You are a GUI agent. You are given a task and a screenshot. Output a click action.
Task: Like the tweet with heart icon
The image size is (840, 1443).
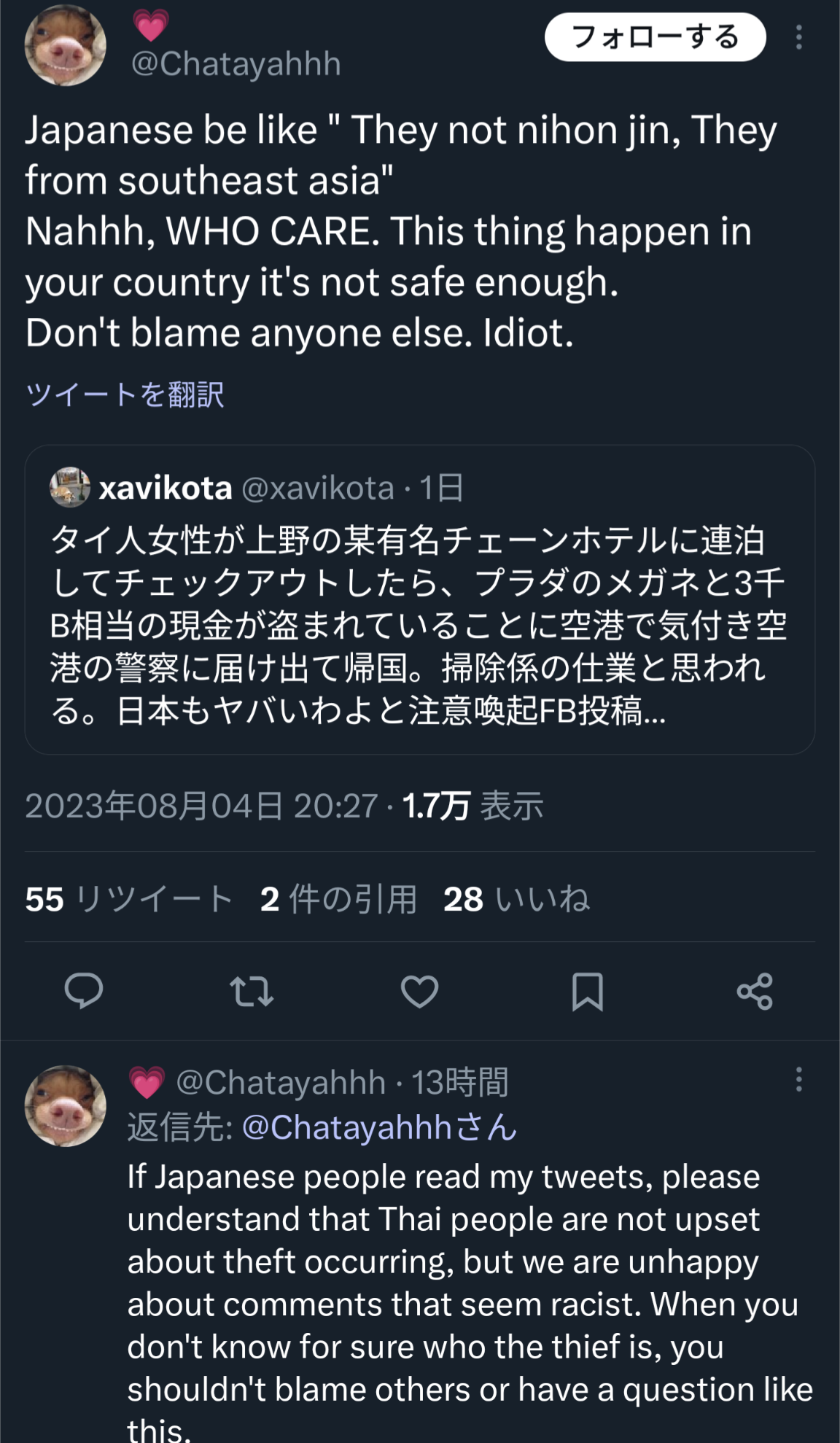pos(419,992)
